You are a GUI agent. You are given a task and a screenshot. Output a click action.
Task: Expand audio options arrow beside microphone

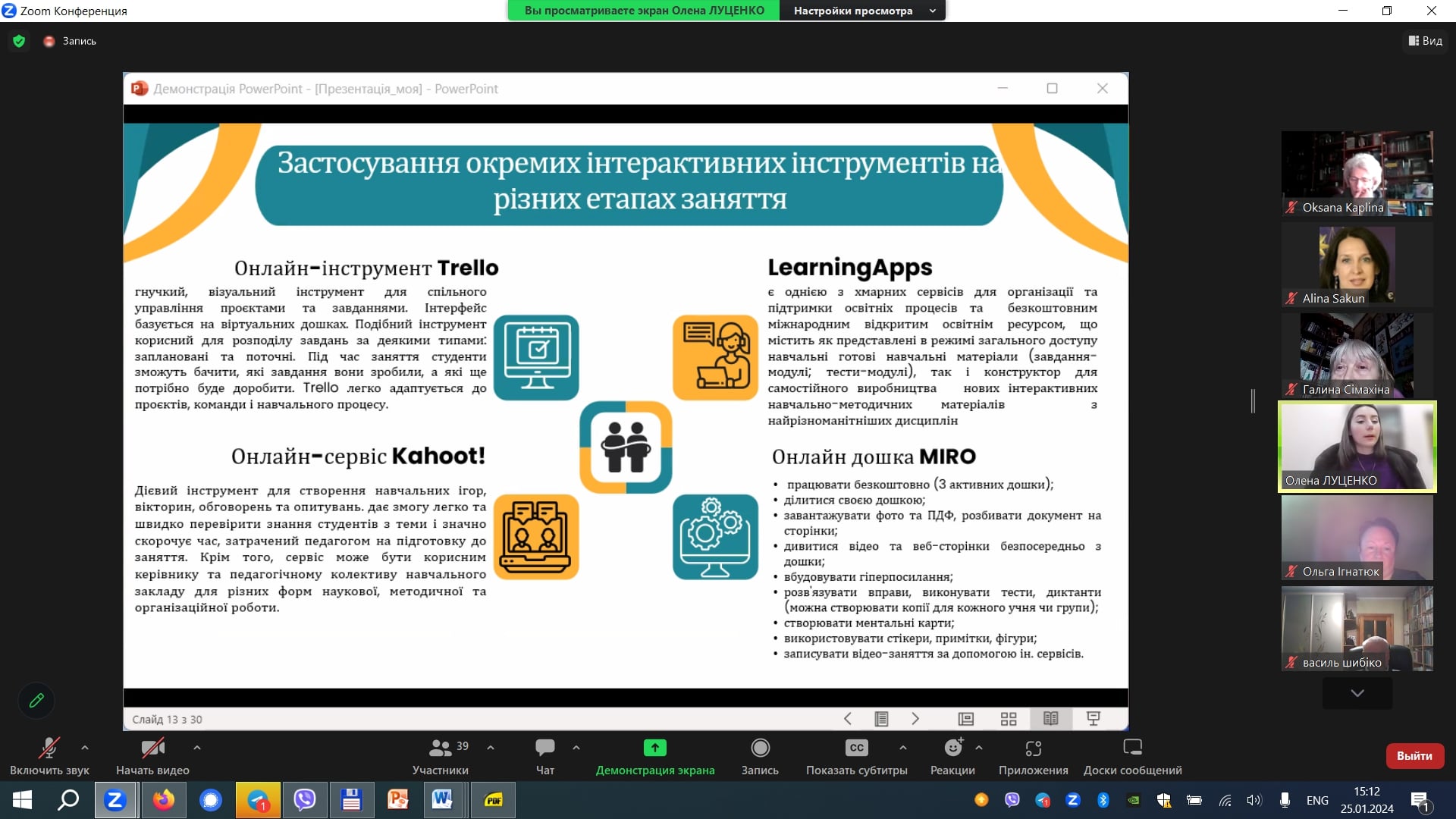click(85, 748)
